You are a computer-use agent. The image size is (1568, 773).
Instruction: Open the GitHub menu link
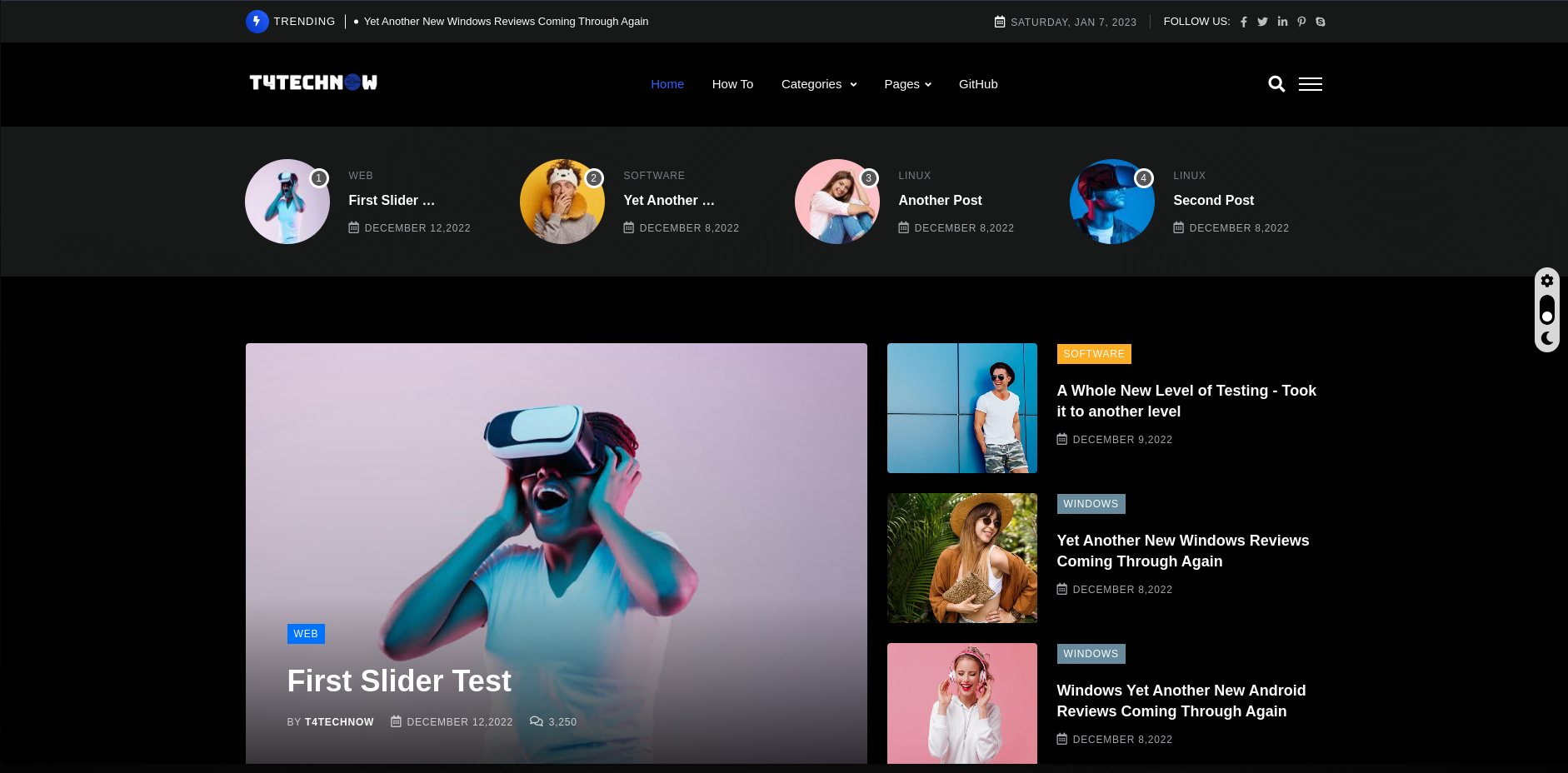978,84
